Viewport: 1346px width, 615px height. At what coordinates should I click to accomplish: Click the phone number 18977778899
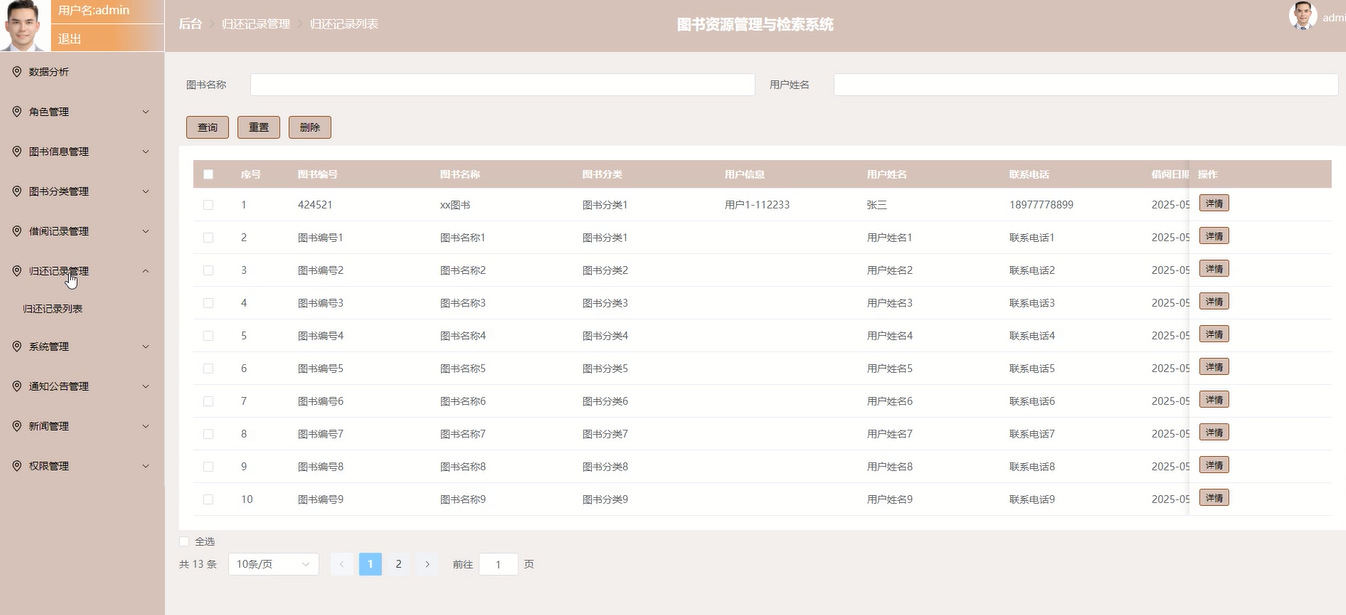[1041, 205]
